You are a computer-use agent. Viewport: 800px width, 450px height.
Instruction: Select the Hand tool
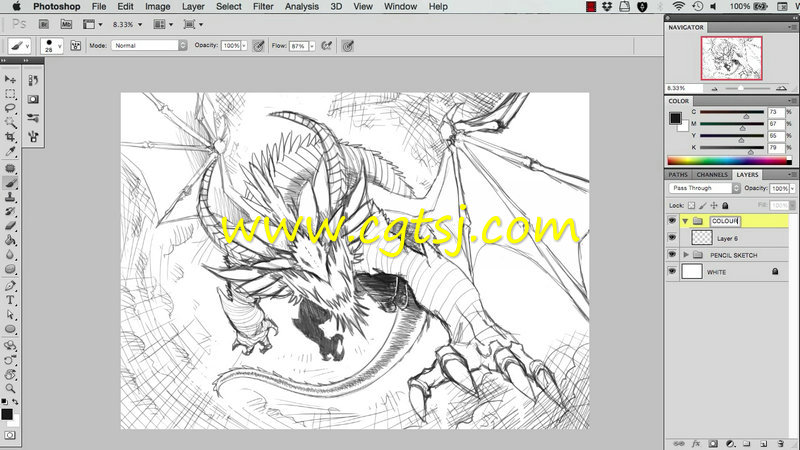point(10,374)
